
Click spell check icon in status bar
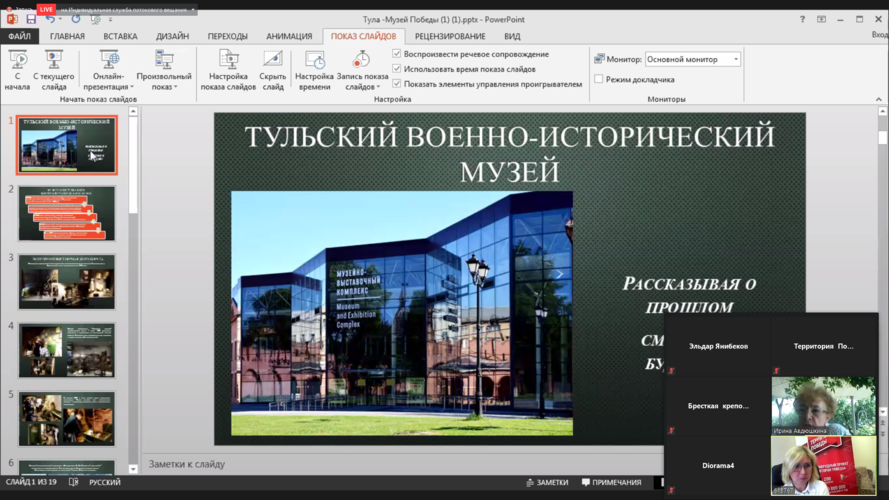(x=74, y=482)
